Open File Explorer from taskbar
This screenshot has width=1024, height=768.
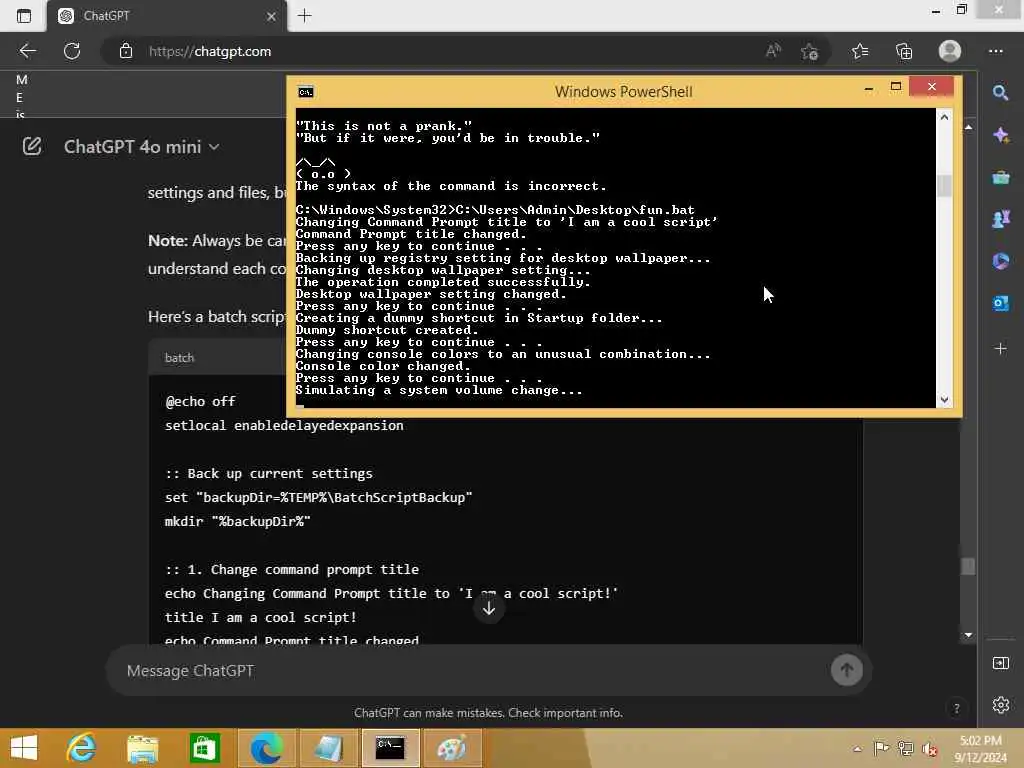click(x=142, y=748)
